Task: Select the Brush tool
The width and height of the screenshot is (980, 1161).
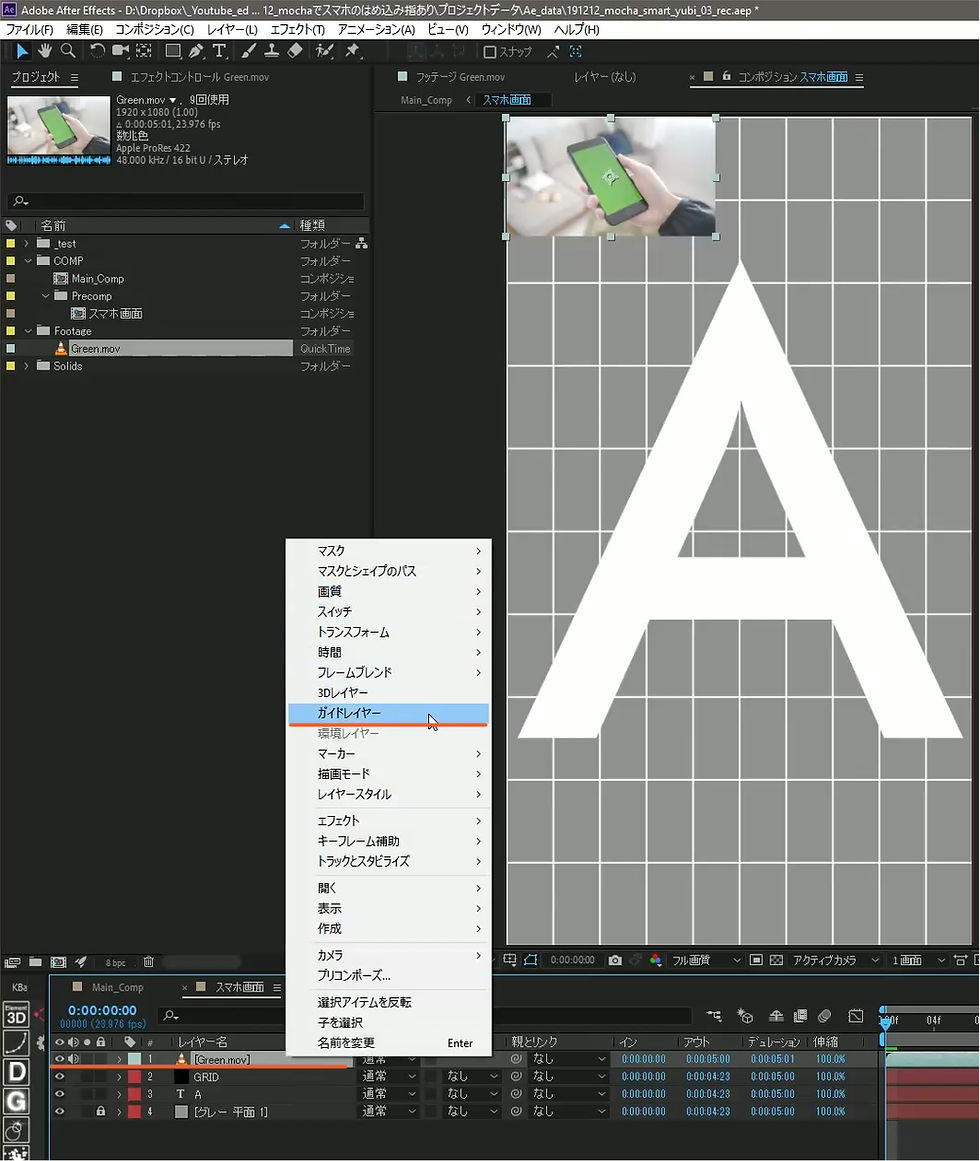Action: click(249, 50)
